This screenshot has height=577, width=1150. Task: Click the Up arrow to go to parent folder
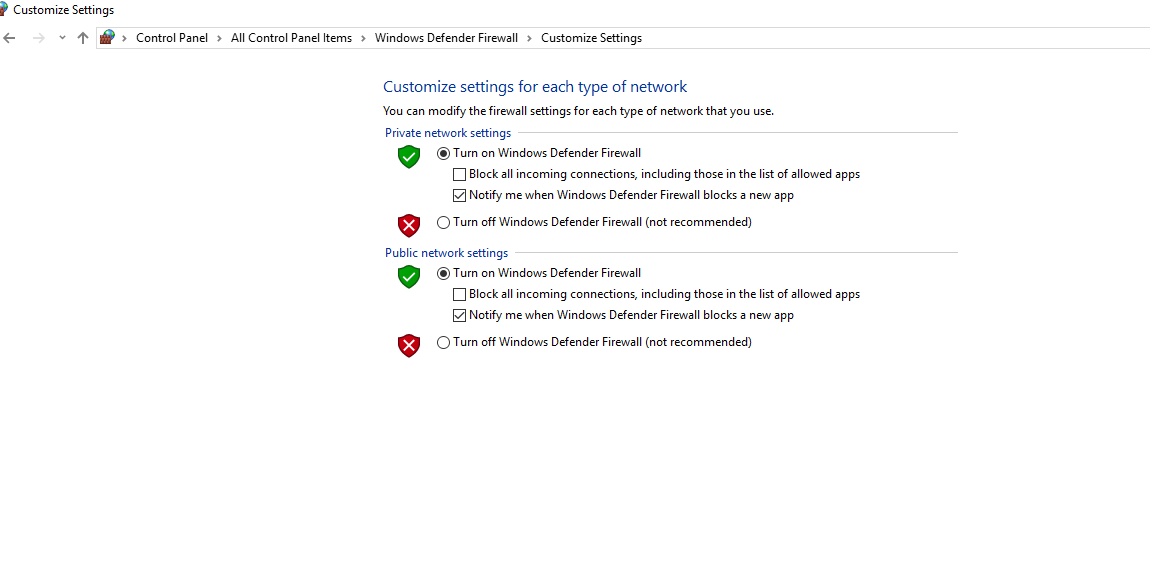(x=82, y=37)
